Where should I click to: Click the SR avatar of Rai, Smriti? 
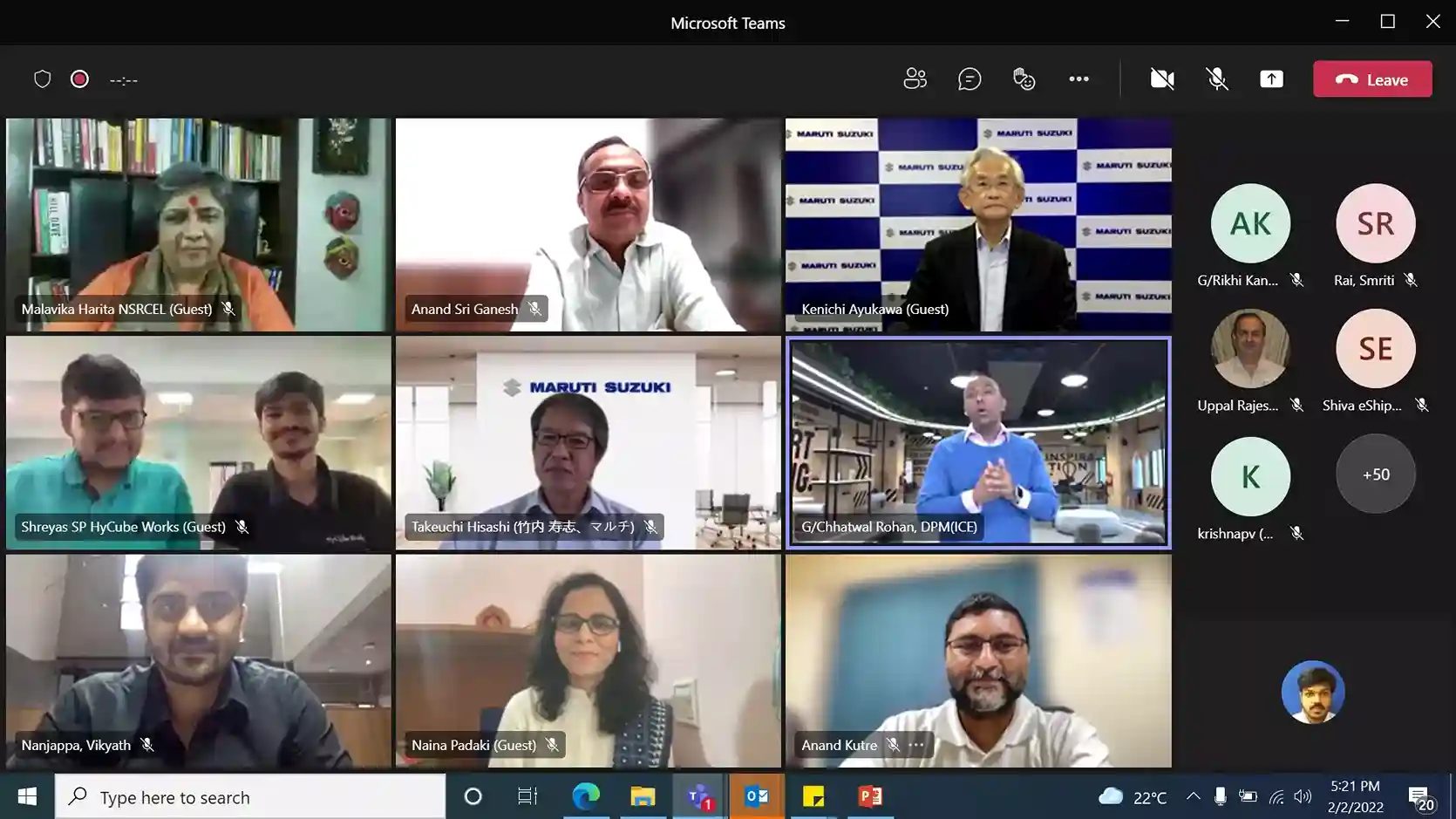click(1375, 223)
